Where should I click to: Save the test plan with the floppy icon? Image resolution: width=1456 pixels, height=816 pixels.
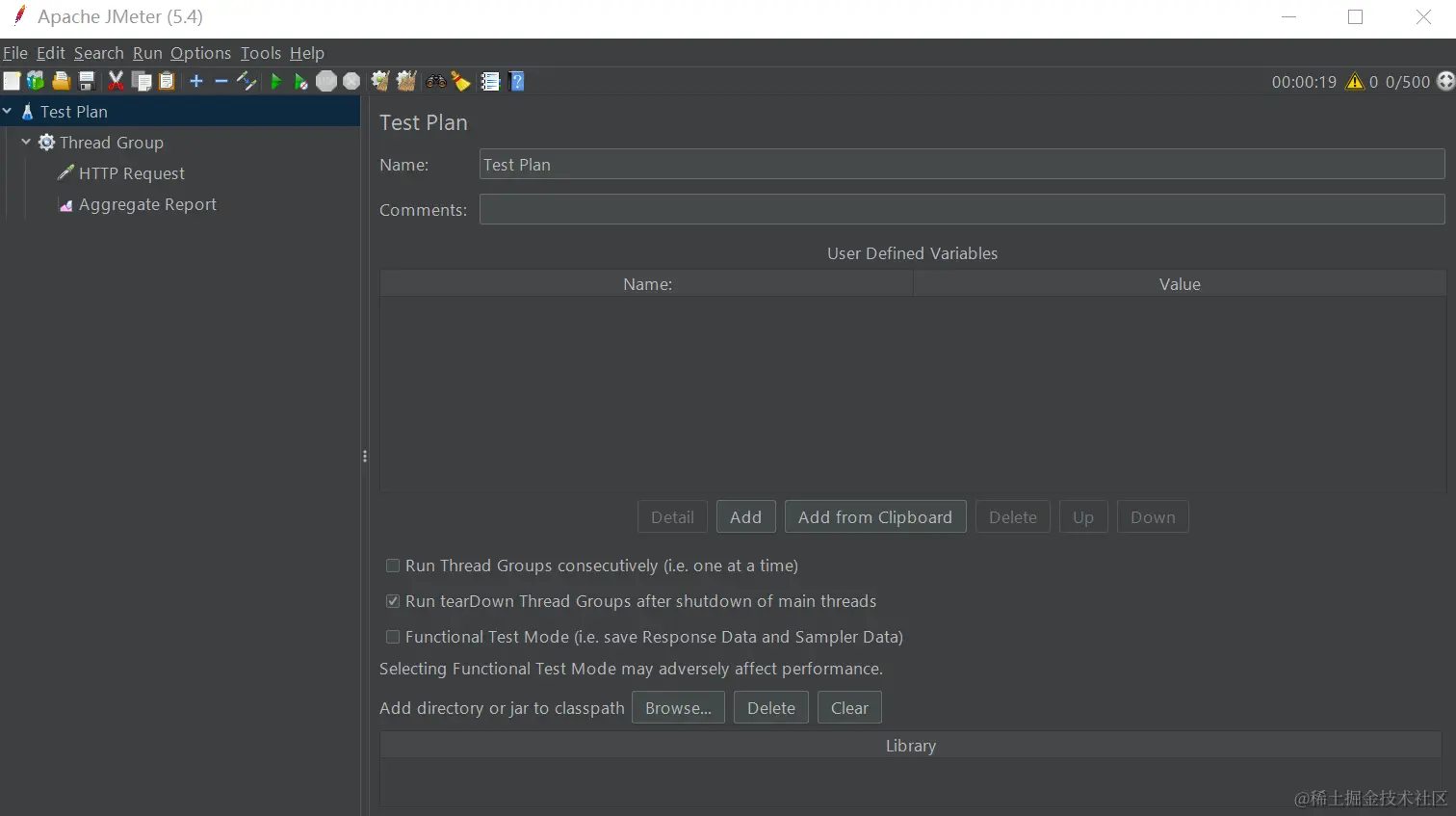(x=87, y=82)
